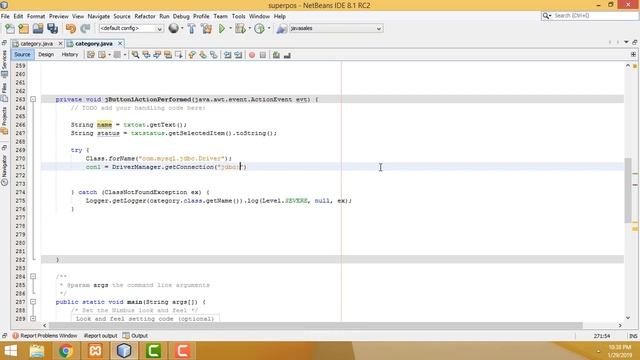Build project with hammer icon
The width and height of the screenshot is (640, 360).
[191, 29]
